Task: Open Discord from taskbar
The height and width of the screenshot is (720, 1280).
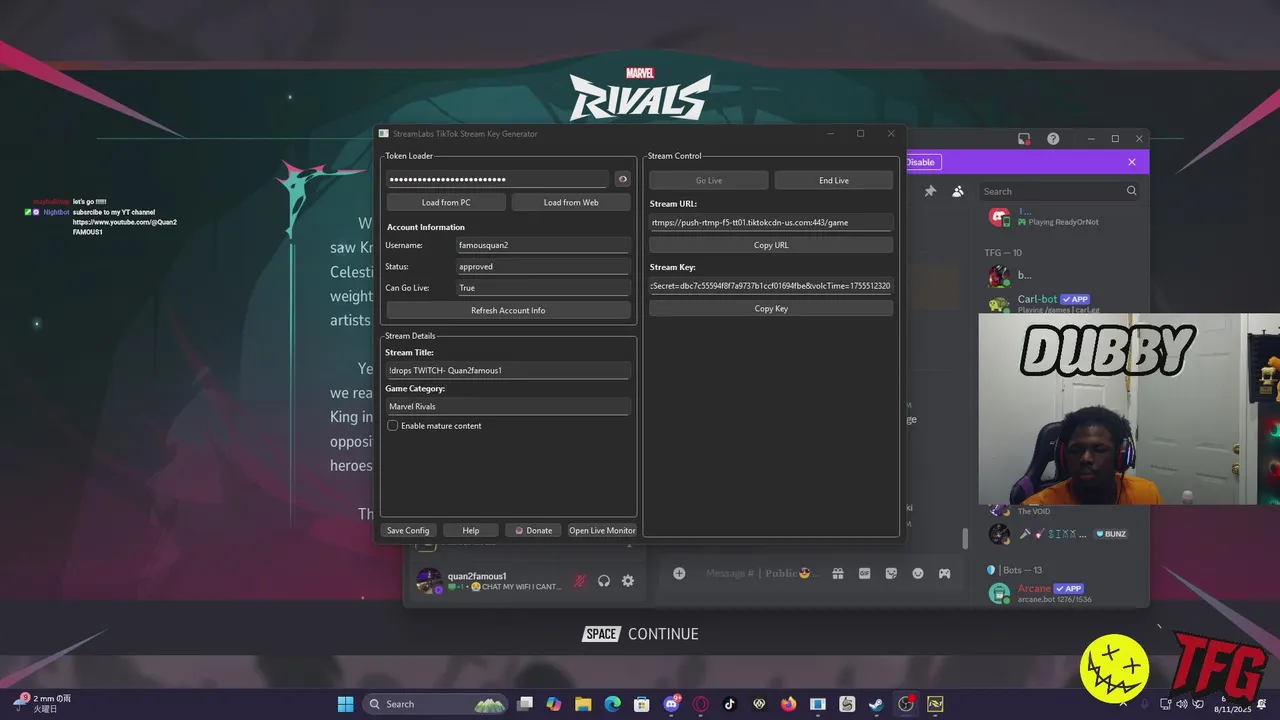Action: [x=671, y=704]
